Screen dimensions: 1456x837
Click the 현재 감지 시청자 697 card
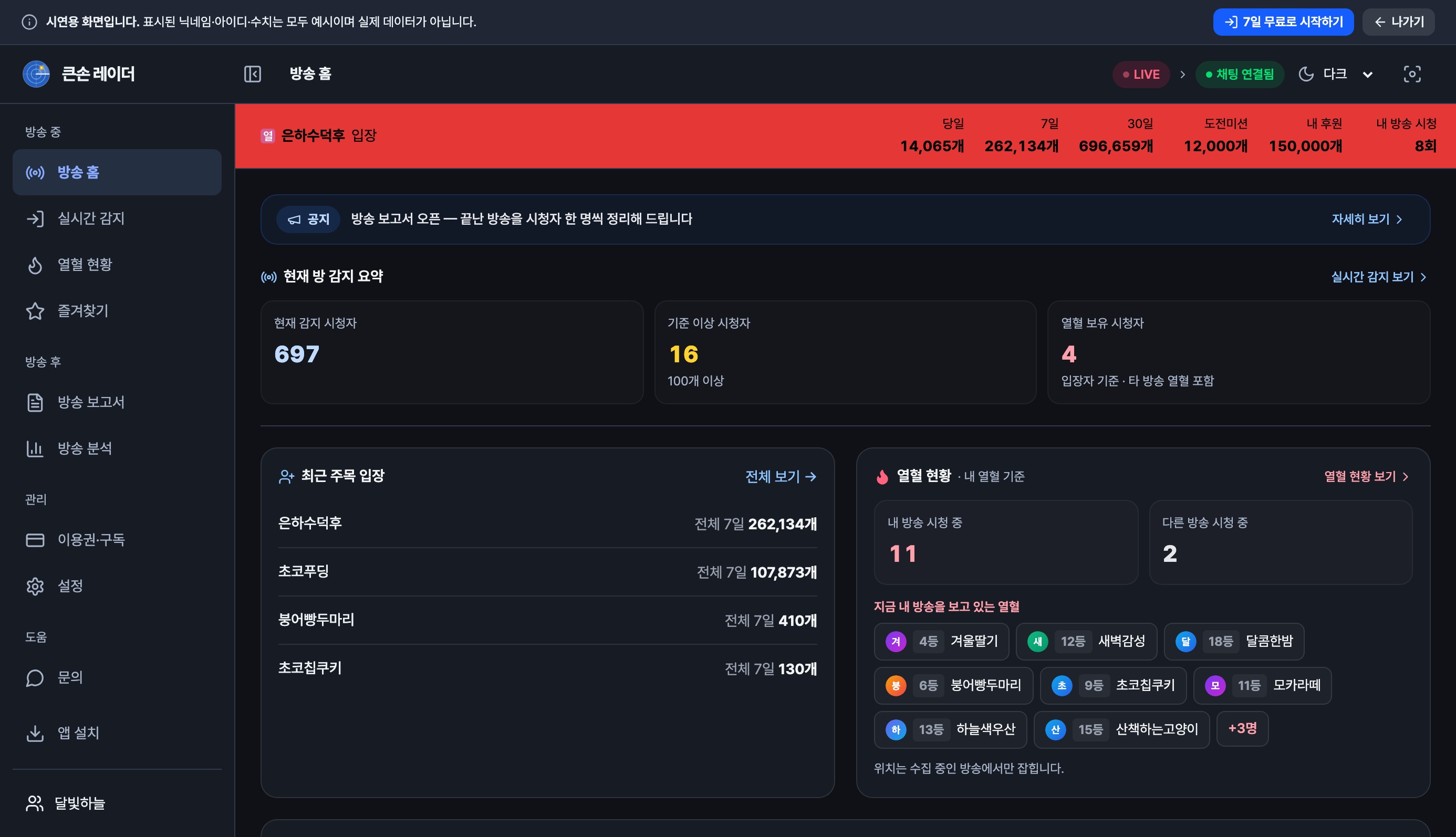point(452,352)
